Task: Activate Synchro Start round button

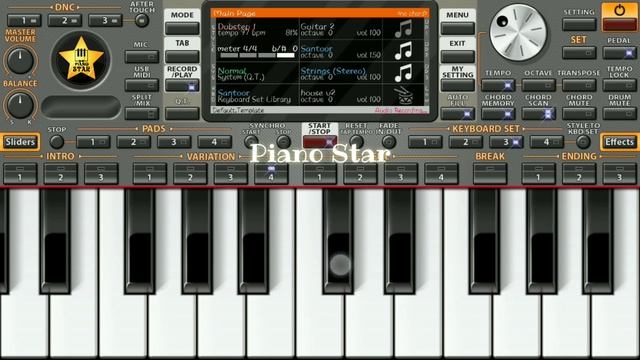Action: click(x=251, y=142)
